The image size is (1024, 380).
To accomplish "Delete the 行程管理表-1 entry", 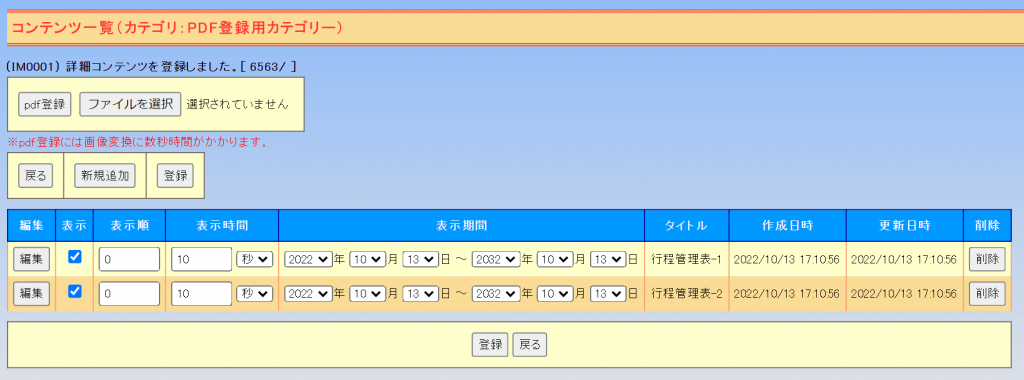I will click(x=987, y=259).
